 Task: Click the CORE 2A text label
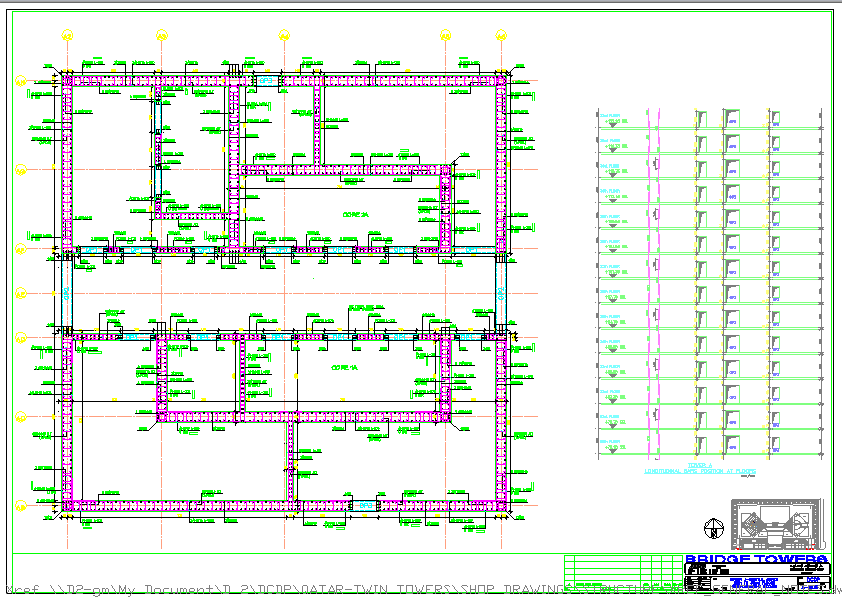coord(354,215)
